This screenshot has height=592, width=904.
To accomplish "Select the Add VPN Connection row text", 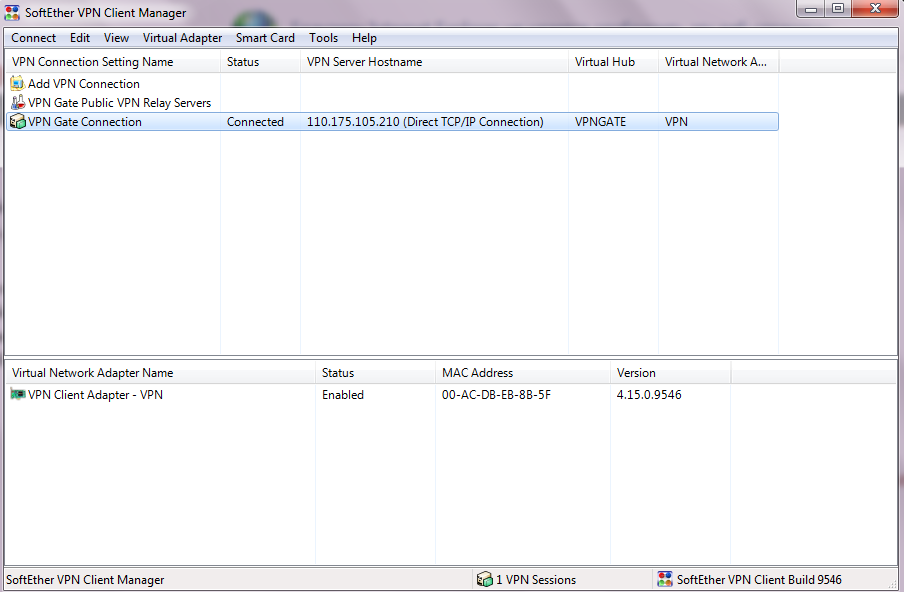I will point(84,84).
